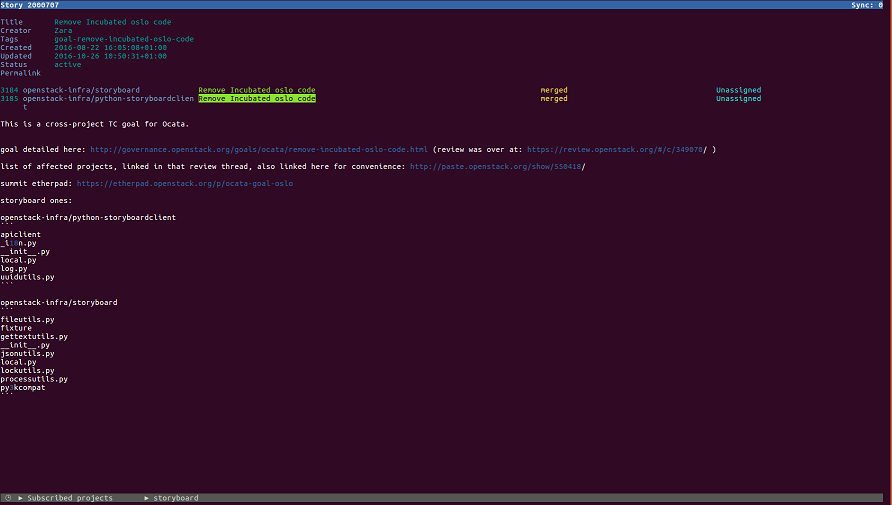Click merged status of task 3185
The height and width of the screenshot is (505, 892).
click(553, 99)
